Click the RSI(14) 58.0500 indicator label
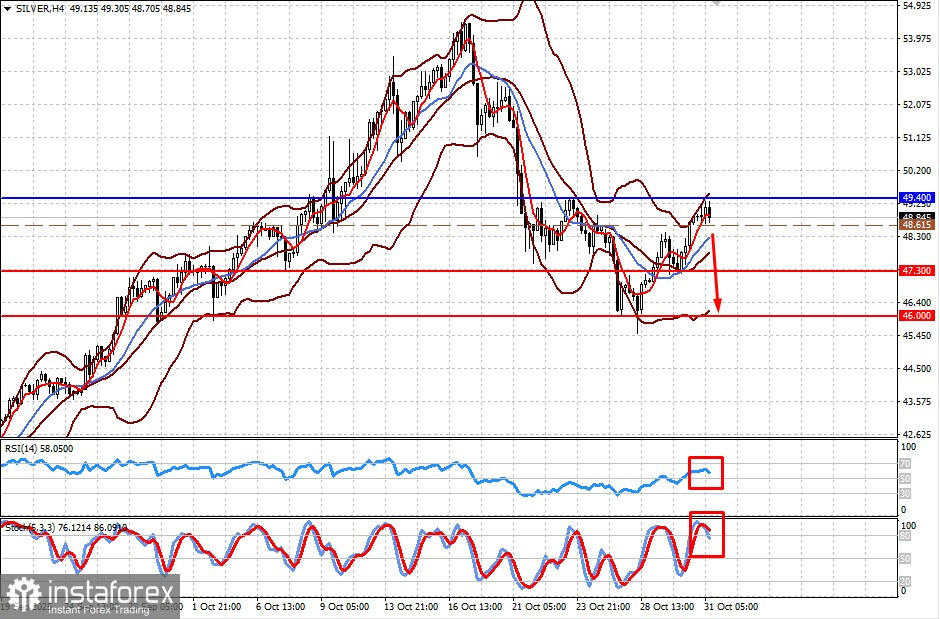This screenshot has width=940, height=619. [x=39, y=448]
